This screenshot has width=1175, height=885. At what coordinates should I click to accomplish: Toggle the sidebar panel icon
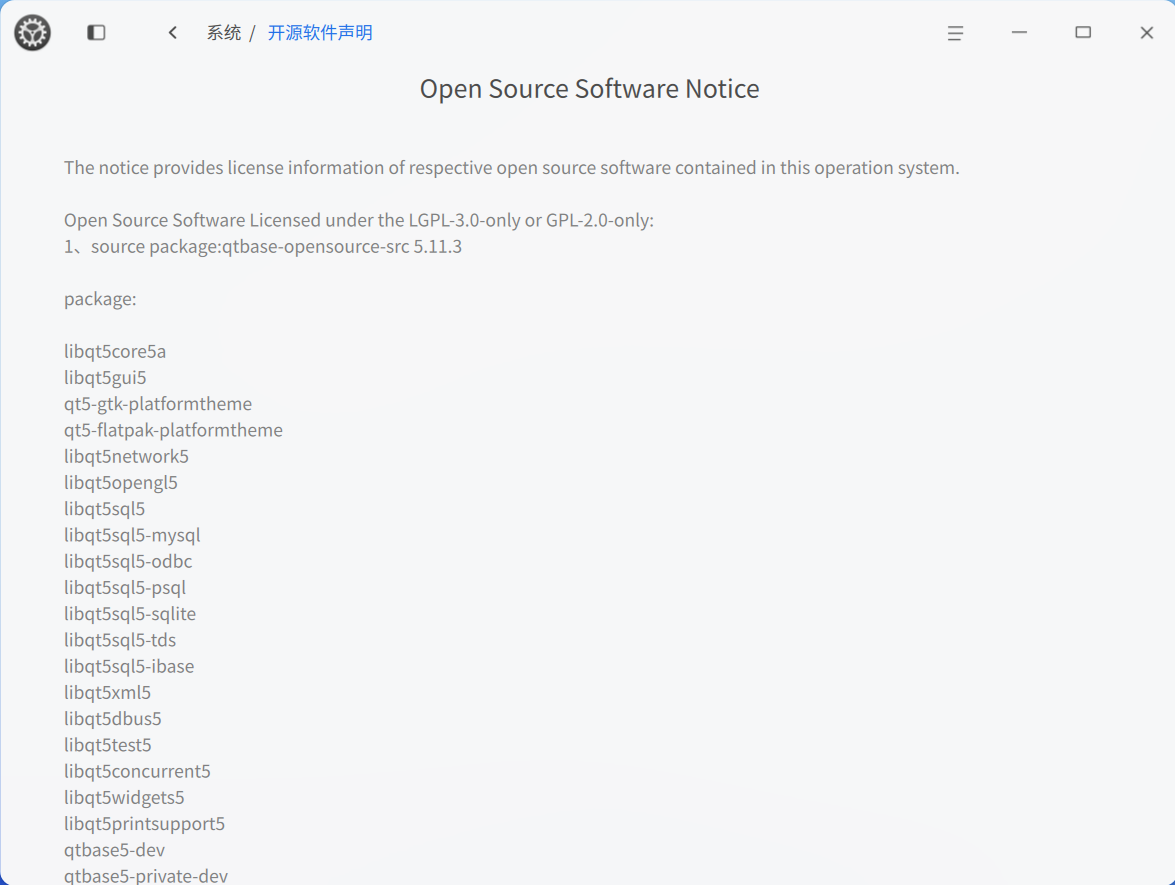coord(96,32)
